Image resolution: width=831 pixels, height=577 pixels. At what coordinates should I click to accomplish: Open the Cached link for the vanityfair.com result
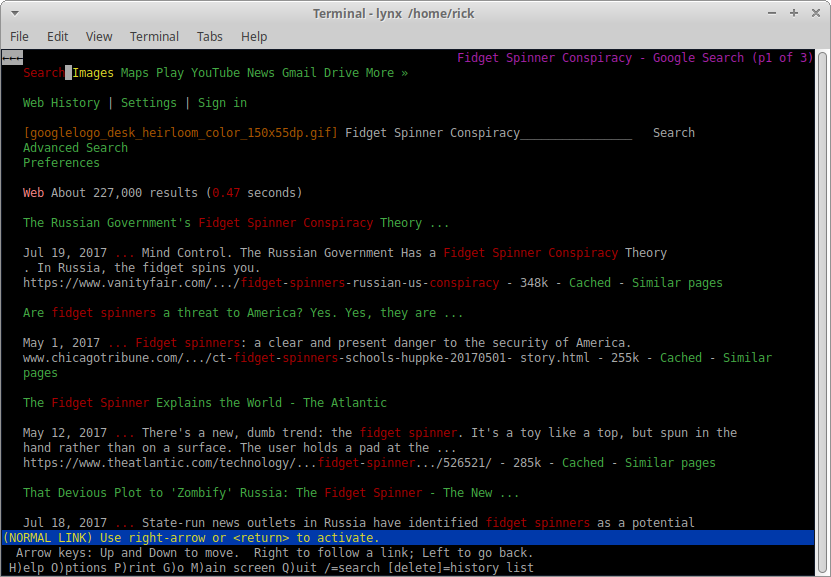pos(589,283)
